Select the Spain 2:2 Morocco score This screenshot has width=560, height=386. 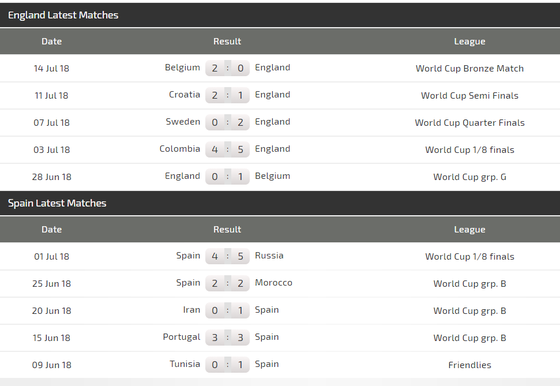click(x=227, y=283)
